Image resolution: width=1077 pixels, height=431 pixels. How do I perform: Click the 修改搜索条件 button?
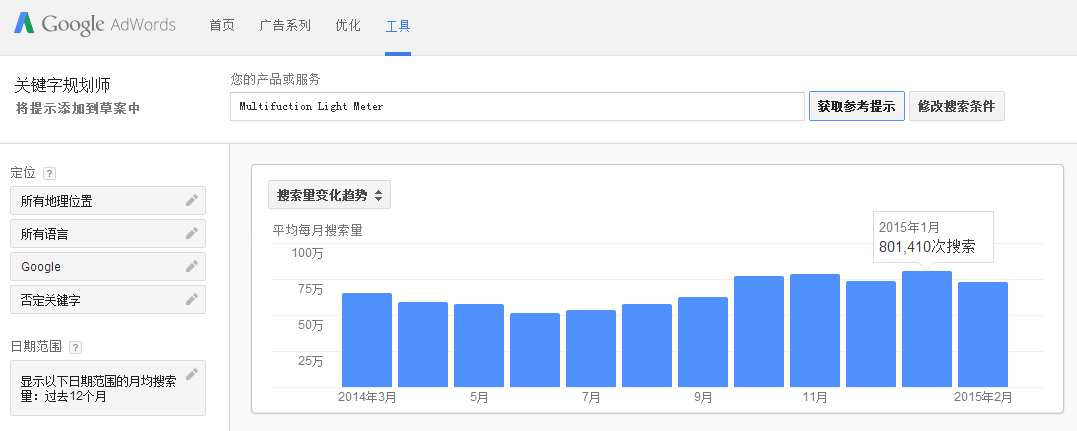[x=956, y=106]
